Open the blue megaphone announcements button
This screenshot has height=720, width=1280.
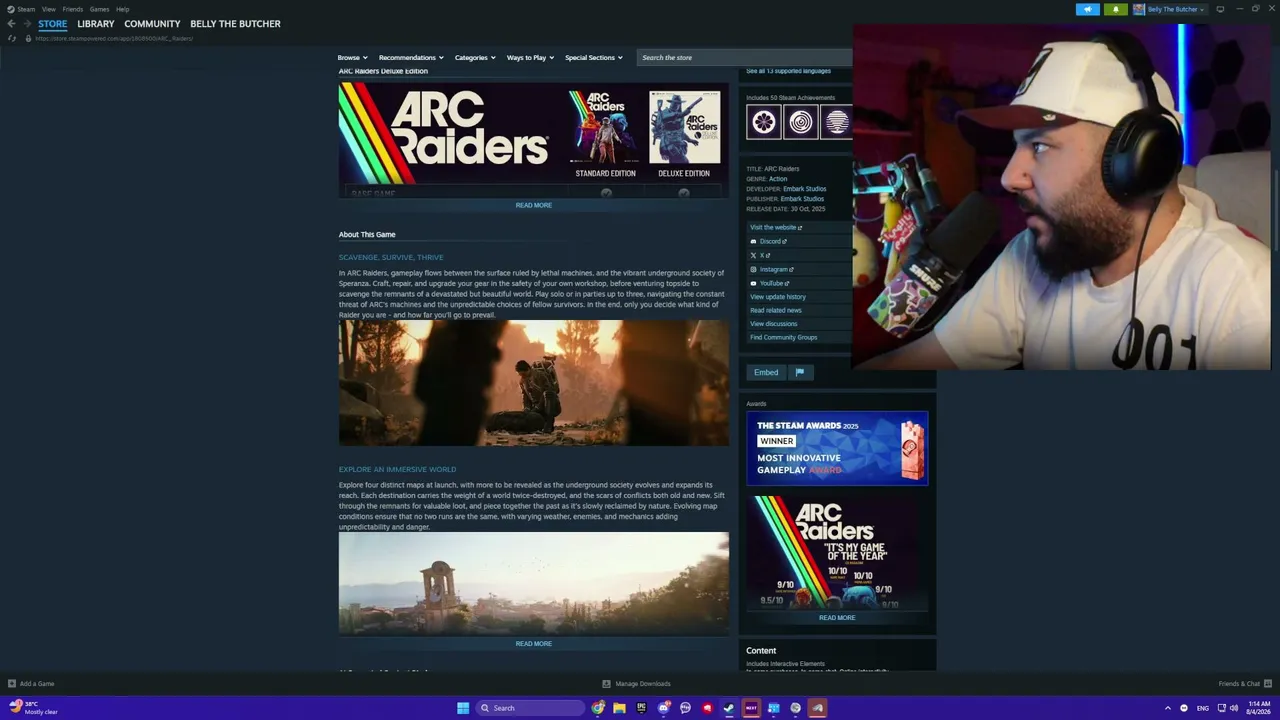(1088, 9)
